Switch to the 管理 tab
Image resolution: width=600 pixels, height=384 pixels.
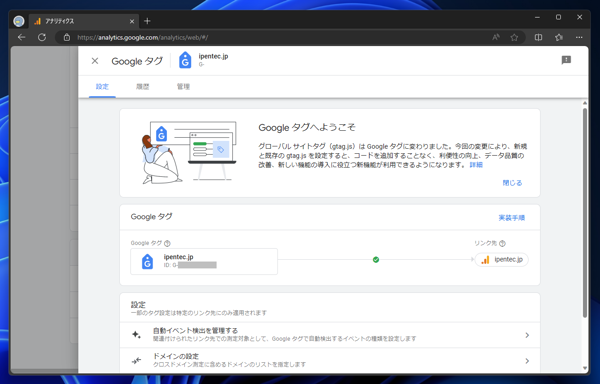point(183,87)
